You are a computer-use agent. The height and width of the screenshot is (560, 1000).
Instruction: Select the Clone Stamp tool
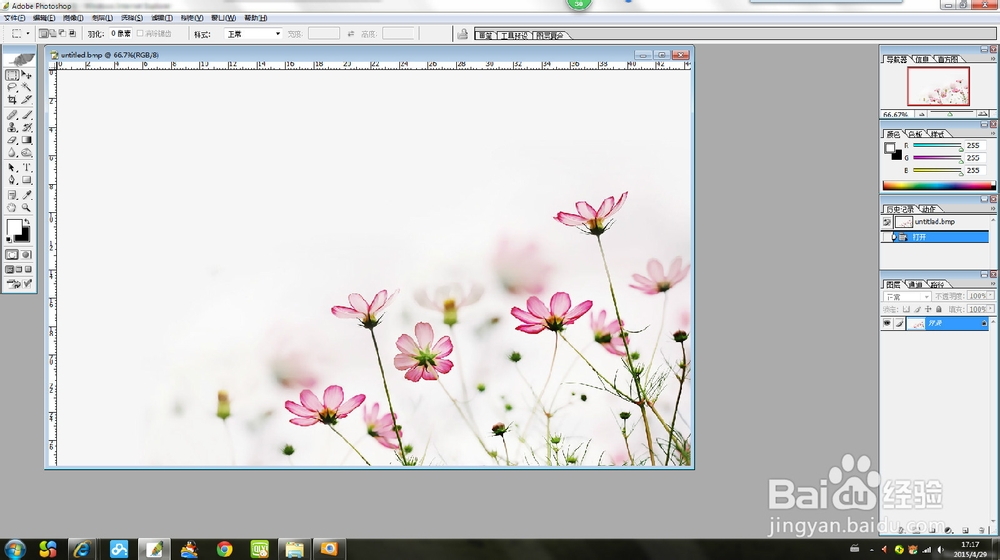click(x=12, y=128)
